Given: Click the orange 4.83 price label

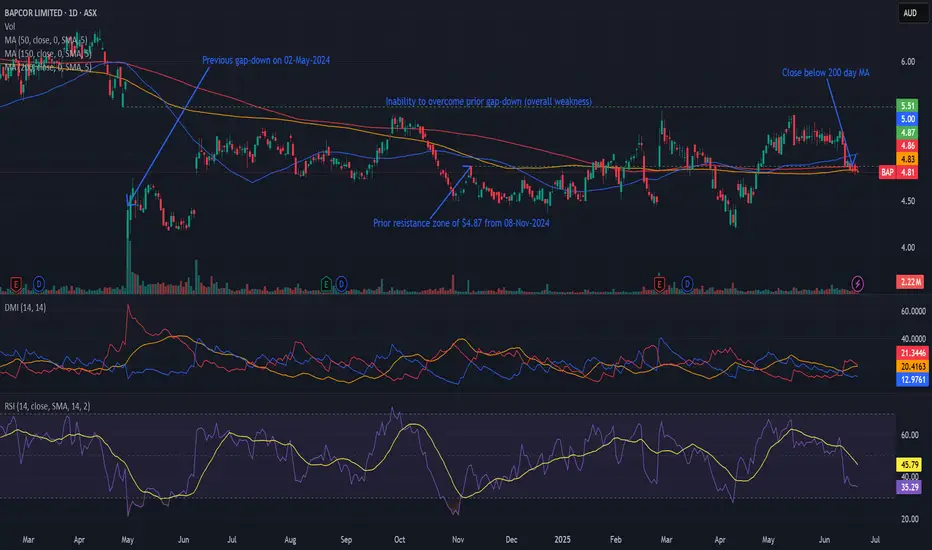Looking at the screenshot, I should click(908, 159).
